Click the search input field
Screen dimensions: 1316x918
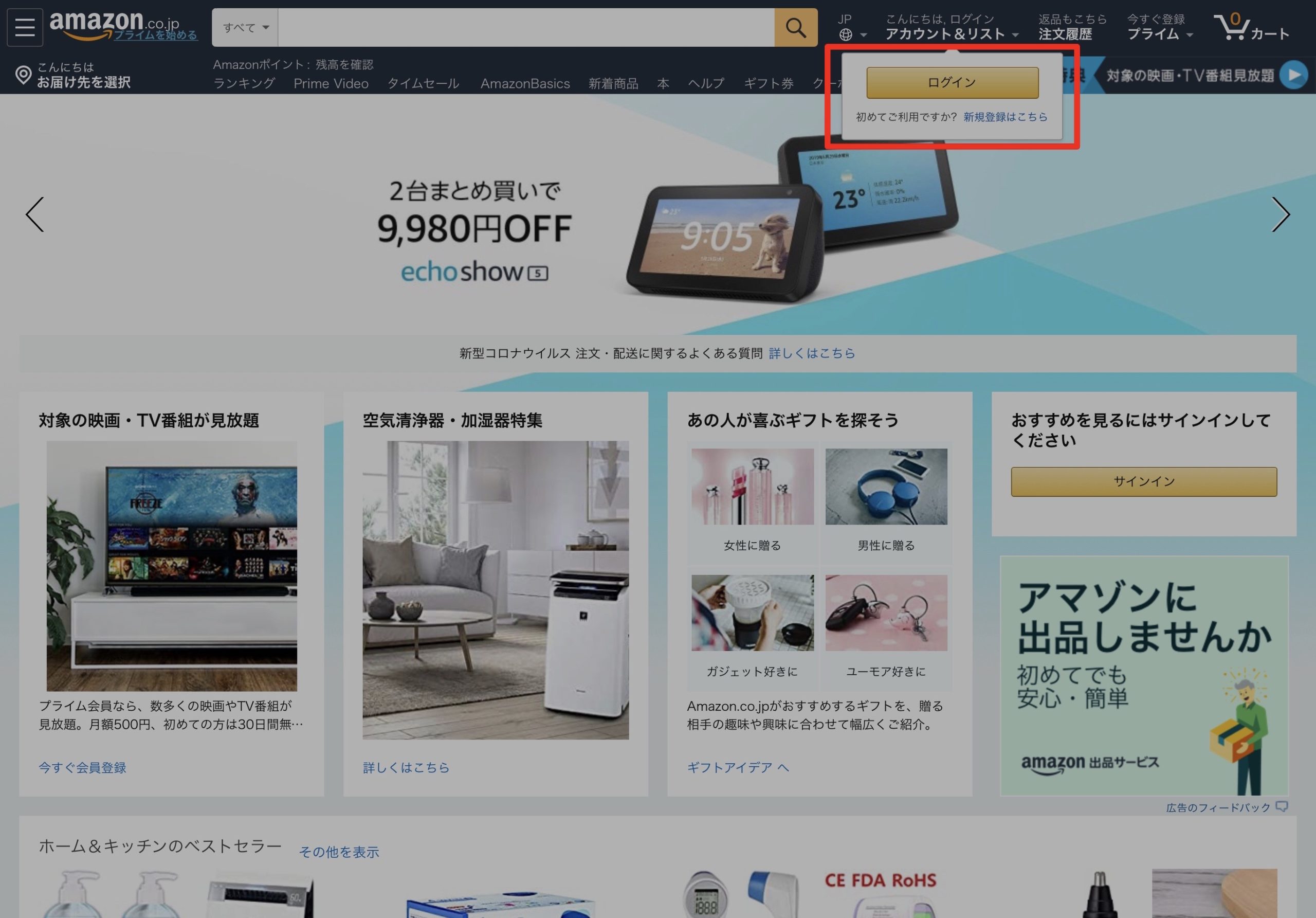[x=525, y=27]
